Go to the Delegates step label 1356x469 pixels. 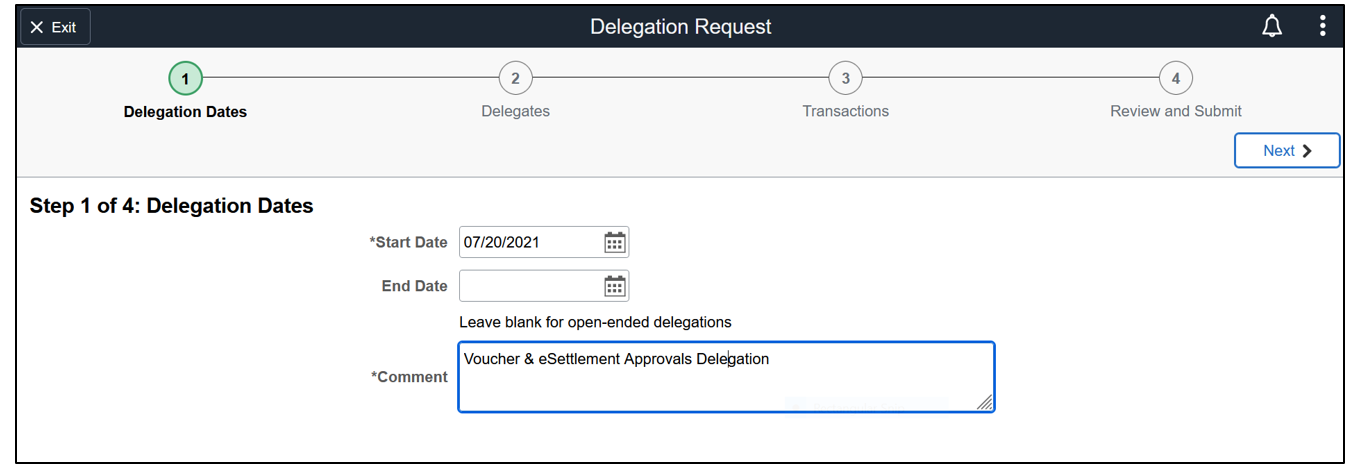(x=515, y=111)
